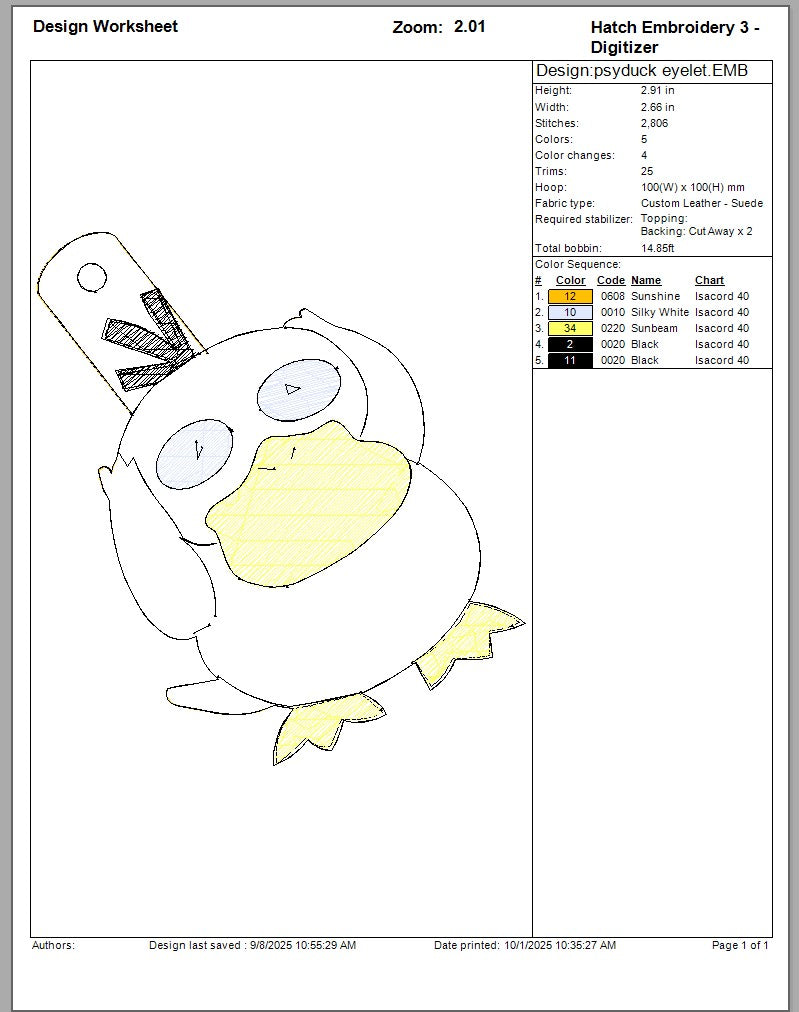Click the Zoom 2.01 value
This screenshot has width=799, height=1012.
point(470,27)
